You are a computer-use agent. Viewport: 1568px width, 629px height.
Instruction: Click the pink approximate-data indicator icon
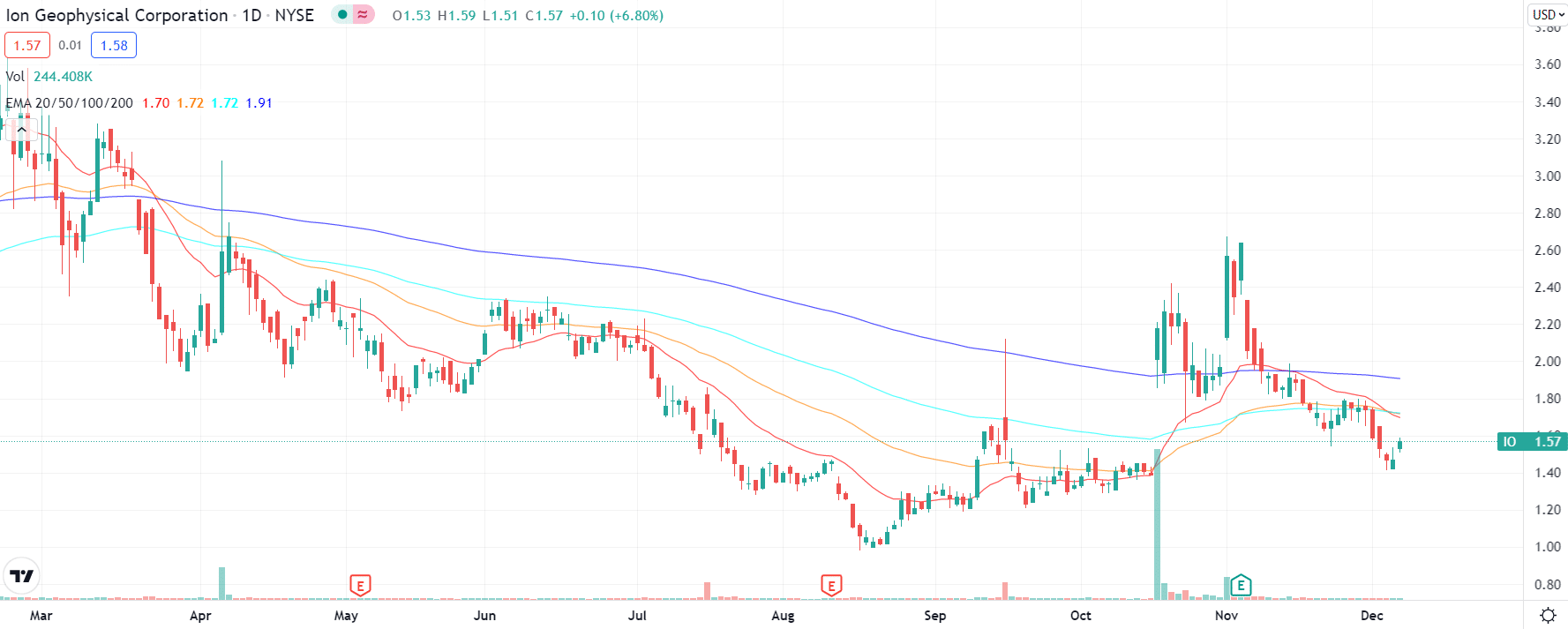(x=363, y=14)
